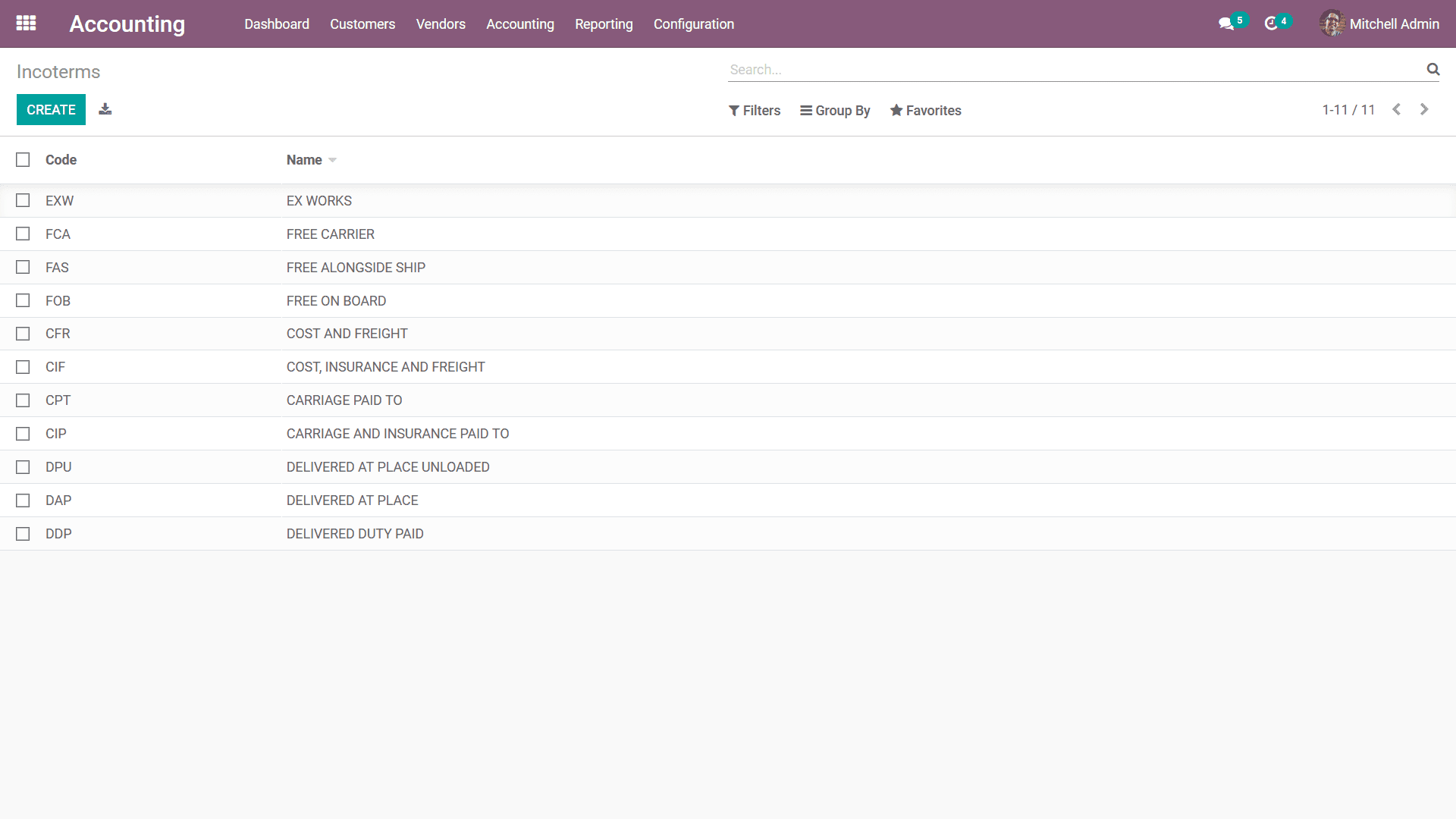
Task: Click the Incoterms breadcrumb title
Action: coord(58,71)
